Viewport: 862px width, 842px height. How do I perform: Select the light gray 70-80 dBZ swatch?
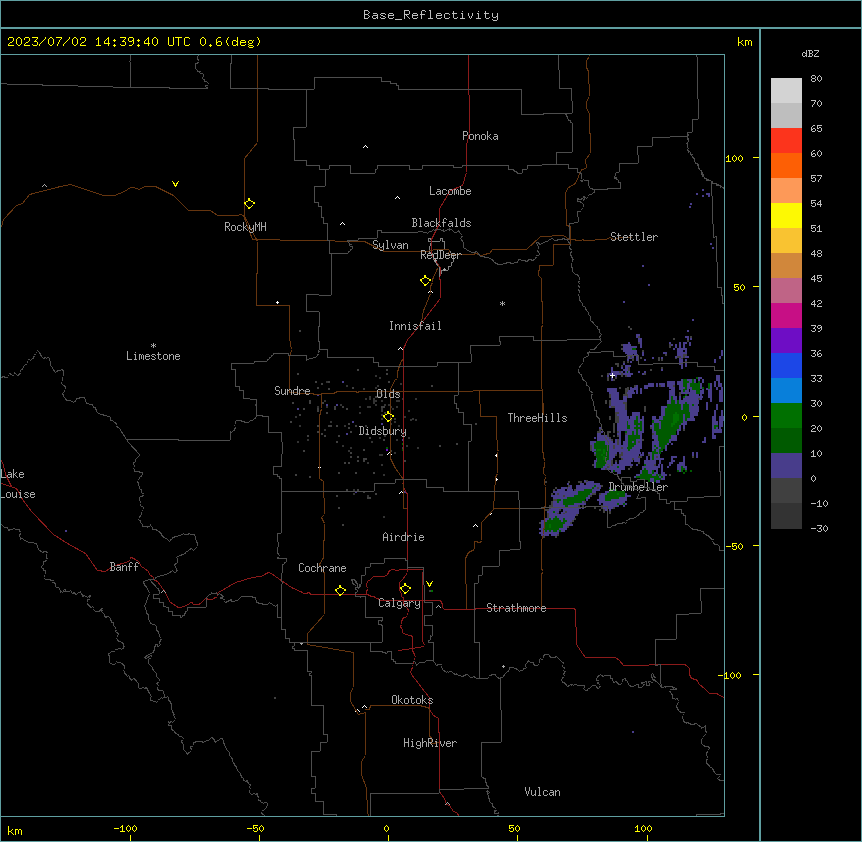tap(786, 91)
